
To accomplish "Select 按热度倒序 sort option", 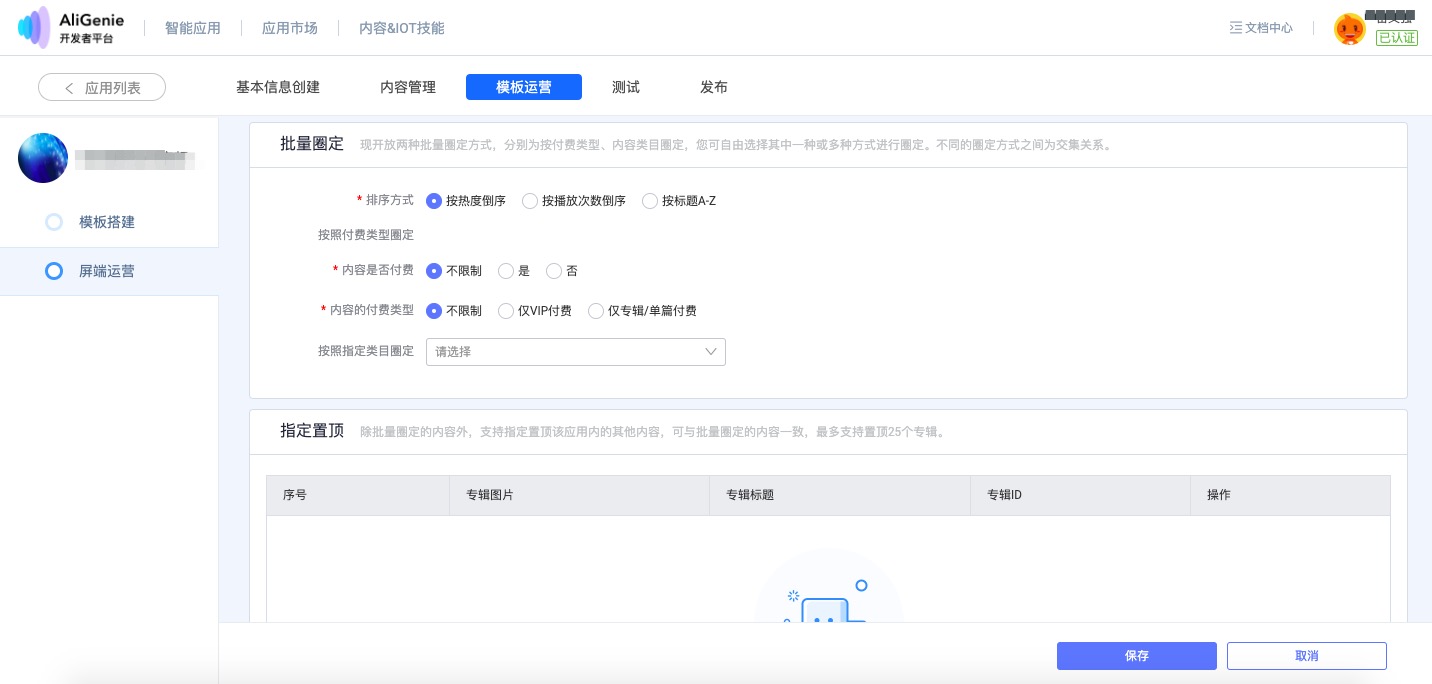I will tap(434, 201).
